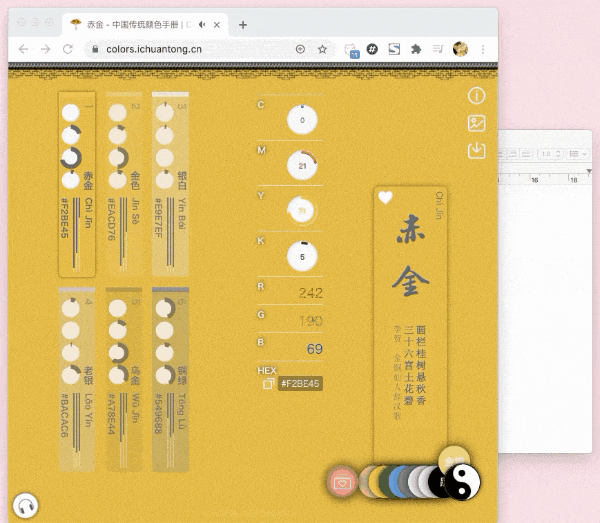
Task: Open the line spacing dropdown showing 1.0
Action: tap(551, 154)
